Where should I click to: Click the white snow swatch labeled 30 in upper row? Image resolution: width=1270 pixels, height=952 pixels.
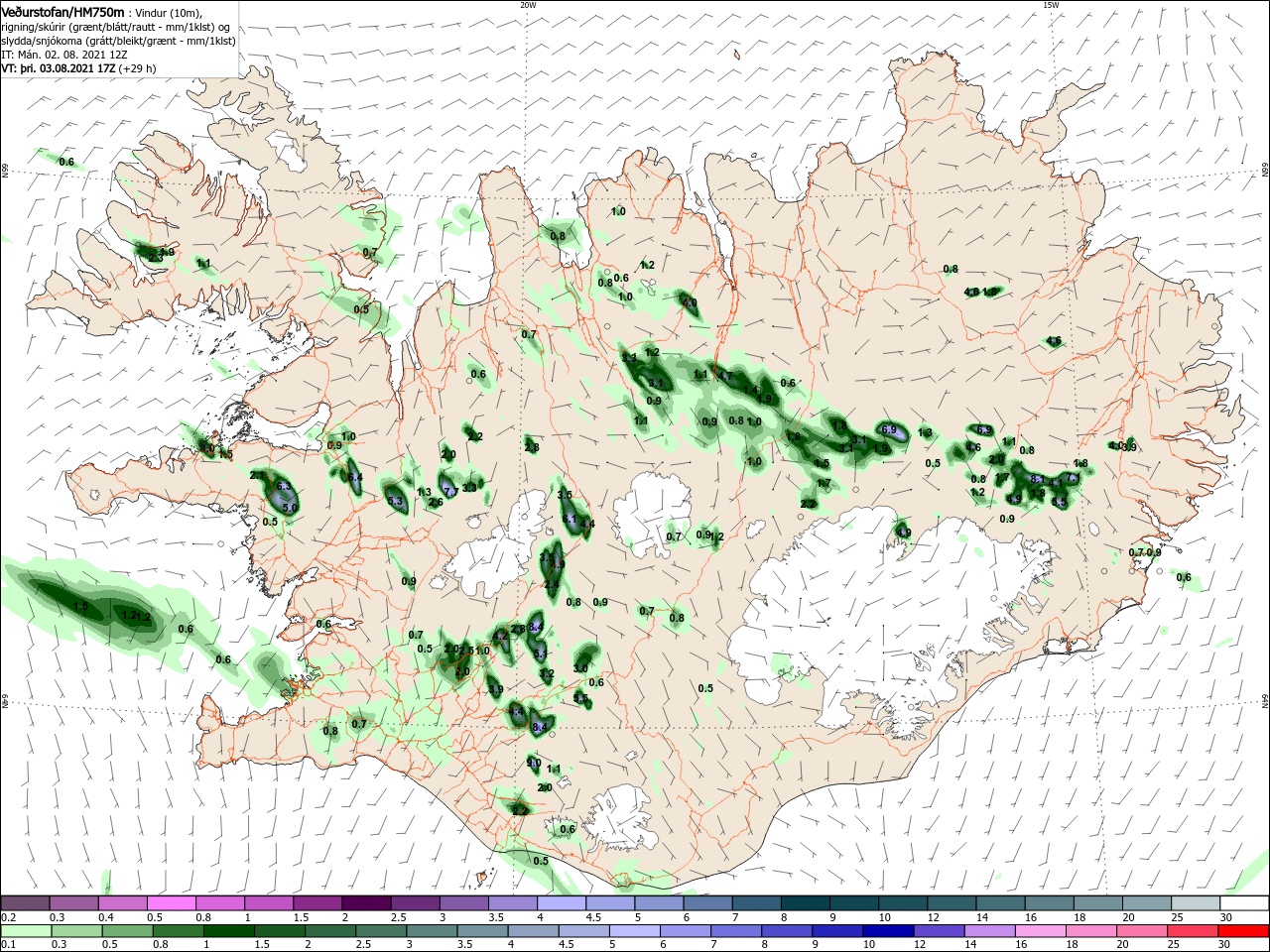click(x=1244, y=902)
